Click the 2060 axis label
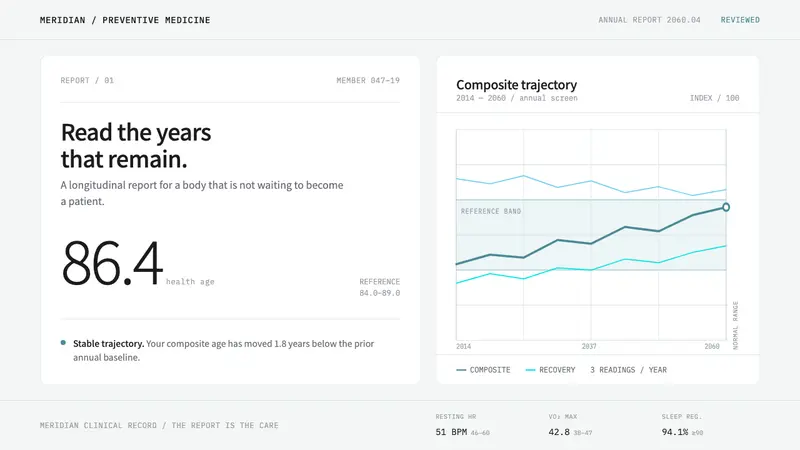Viewport: 800px width, 450px height. click(x=712, y=346)
